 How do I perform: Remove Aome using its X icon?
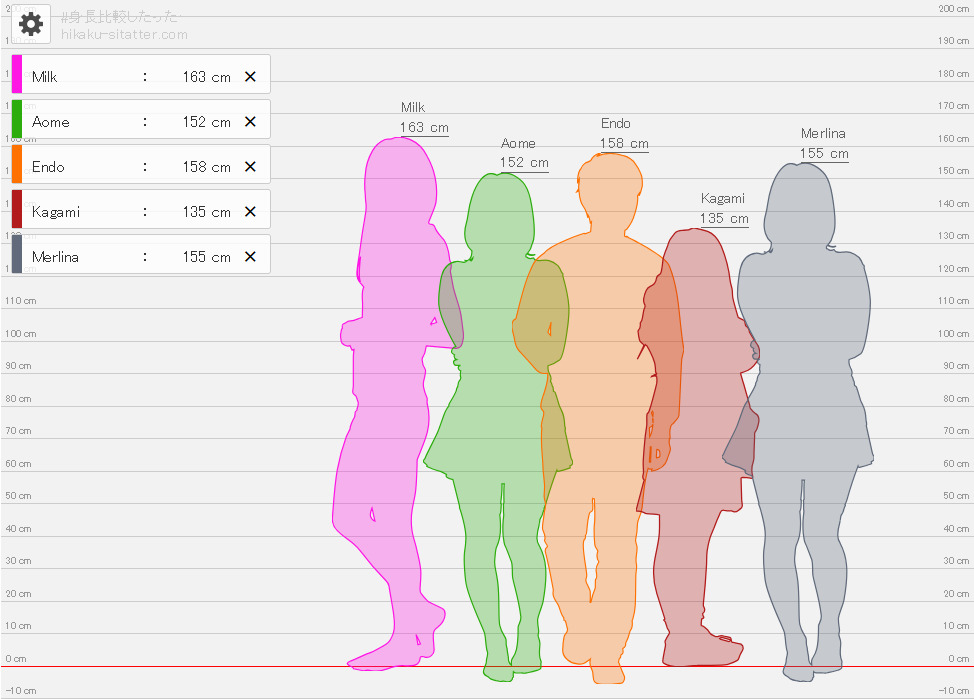(250, 122)
